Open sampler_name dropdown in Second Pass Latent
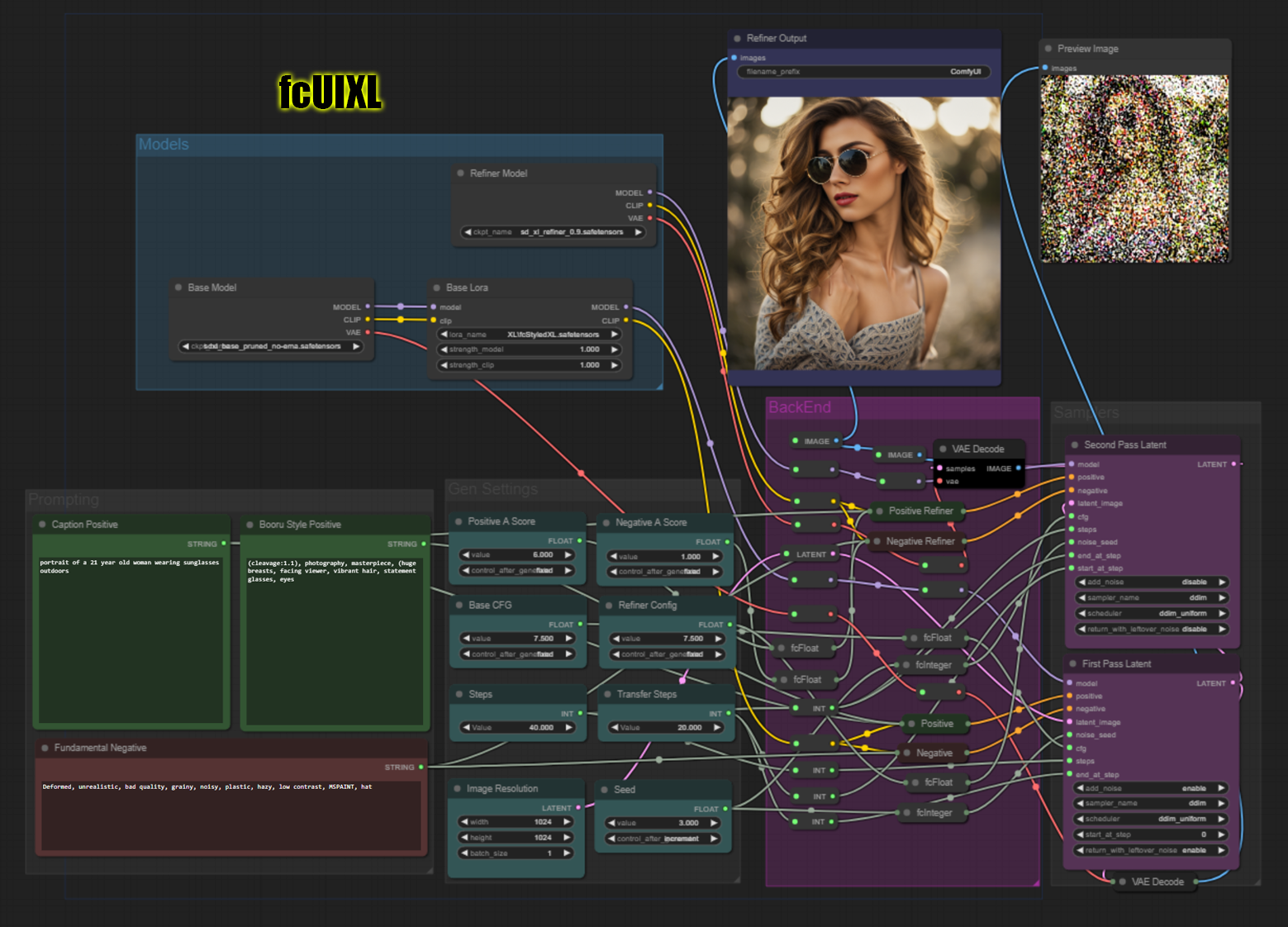Screen dimensions: 1288x927 [1152, 598]
